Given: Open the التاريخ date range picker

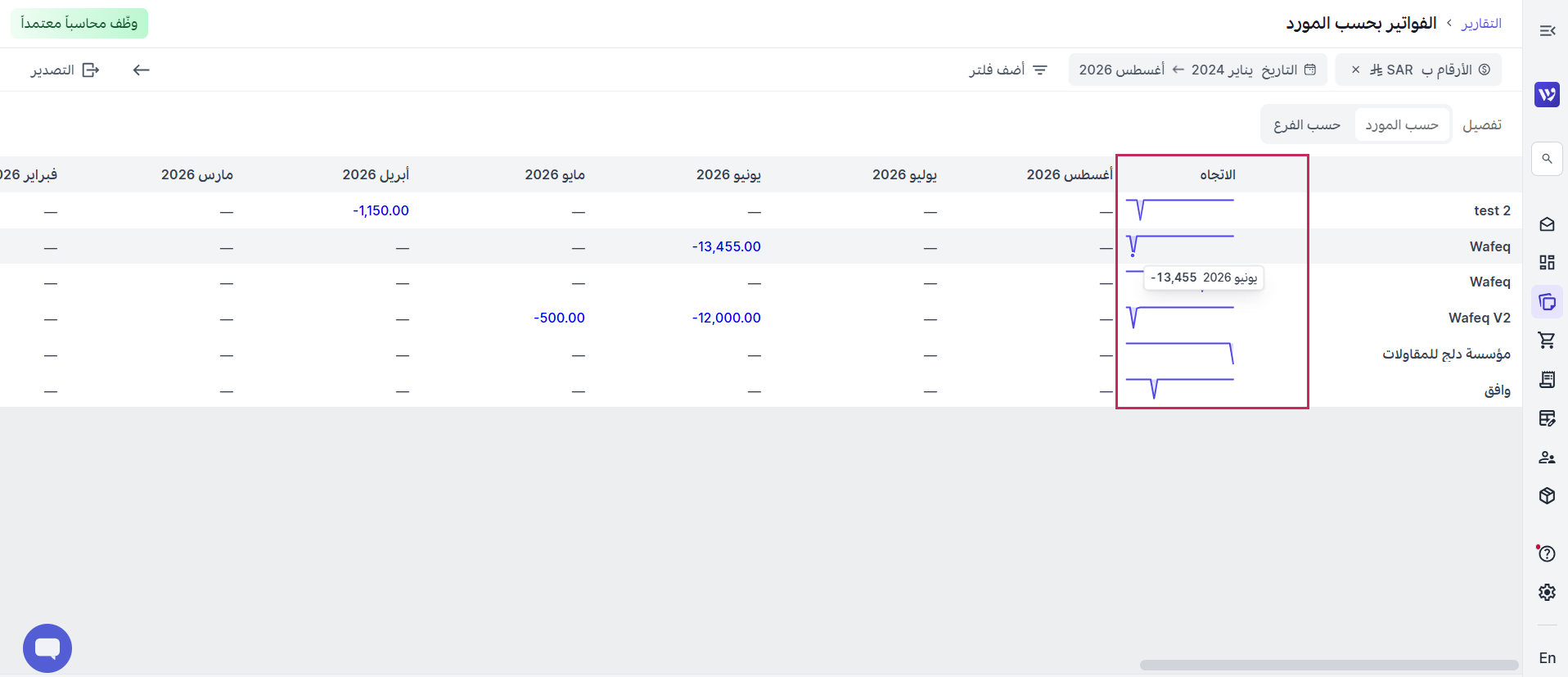Looking at the screenshot, I should (1197, 70).
